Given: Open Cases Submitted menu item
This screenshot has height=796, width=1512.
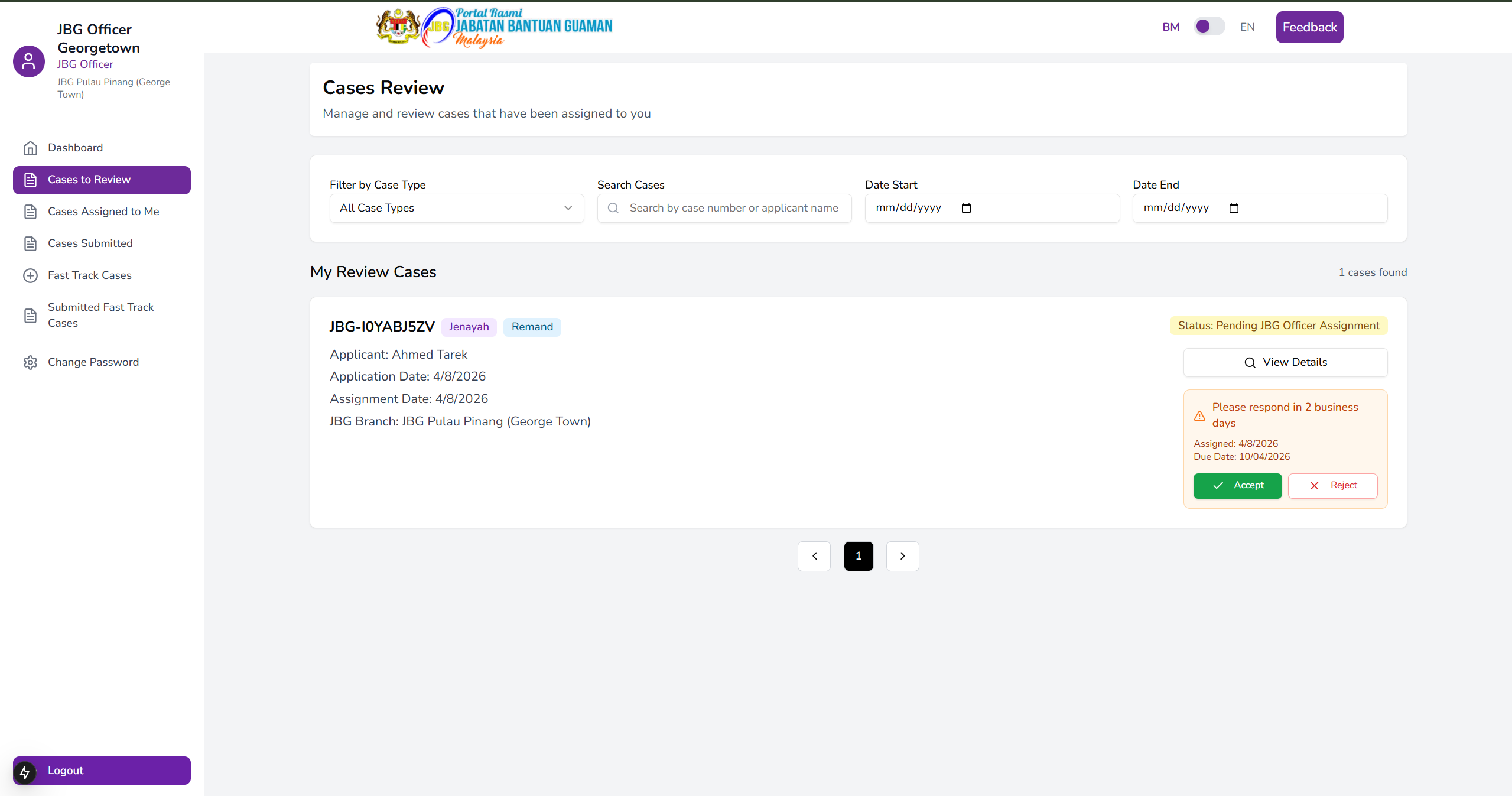Looking at the screenshot, I should [x=90, y=243].
